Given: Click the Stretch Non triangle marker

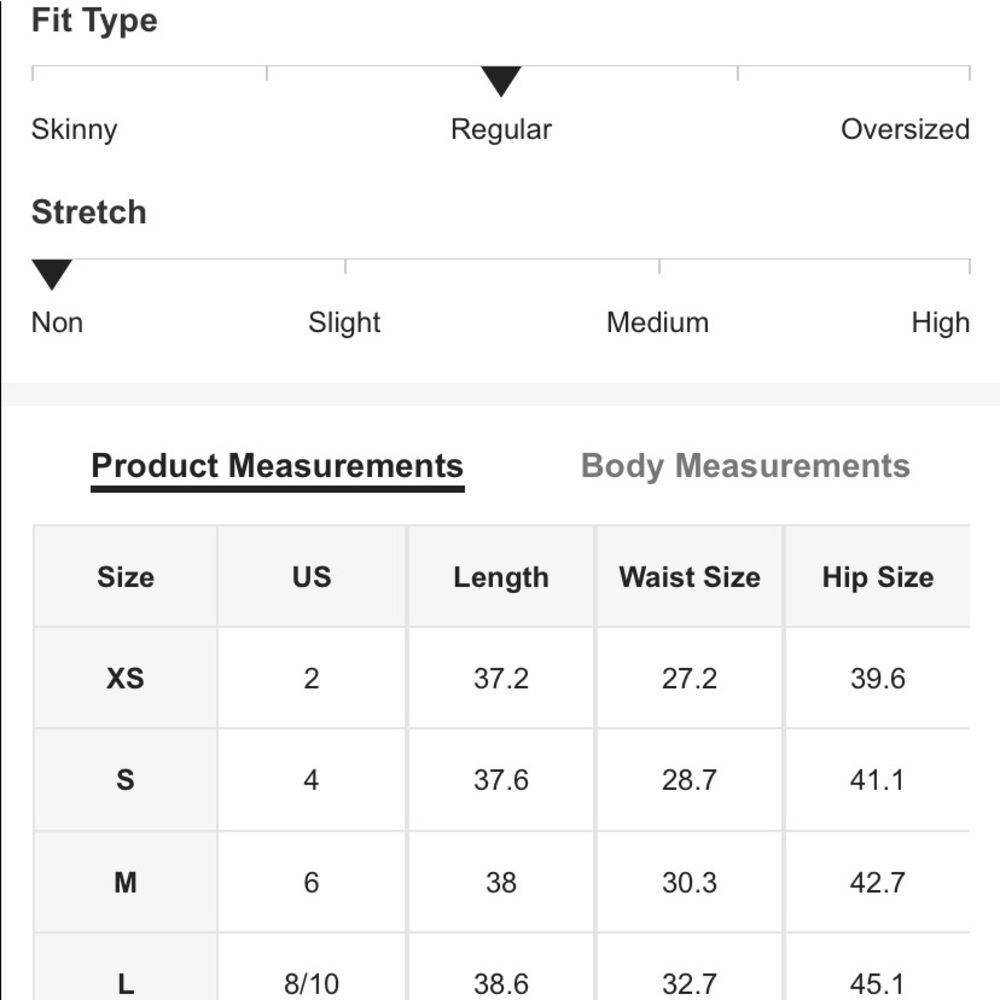Looking at the screenshot, I should (x=52, y=275).
